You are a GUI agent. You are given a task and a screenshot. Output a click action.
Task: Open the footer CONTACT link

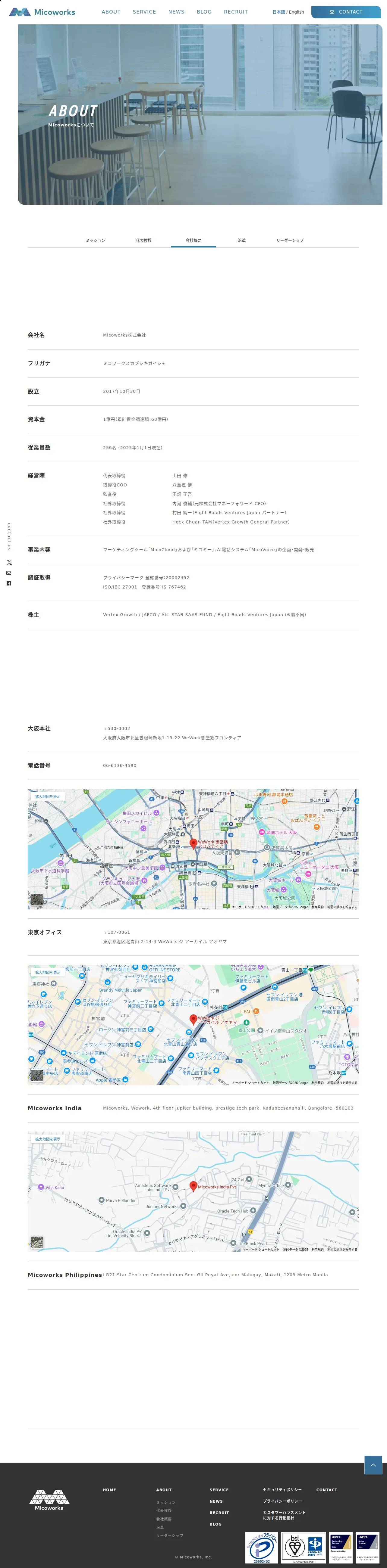click(x=327, y=1489)
